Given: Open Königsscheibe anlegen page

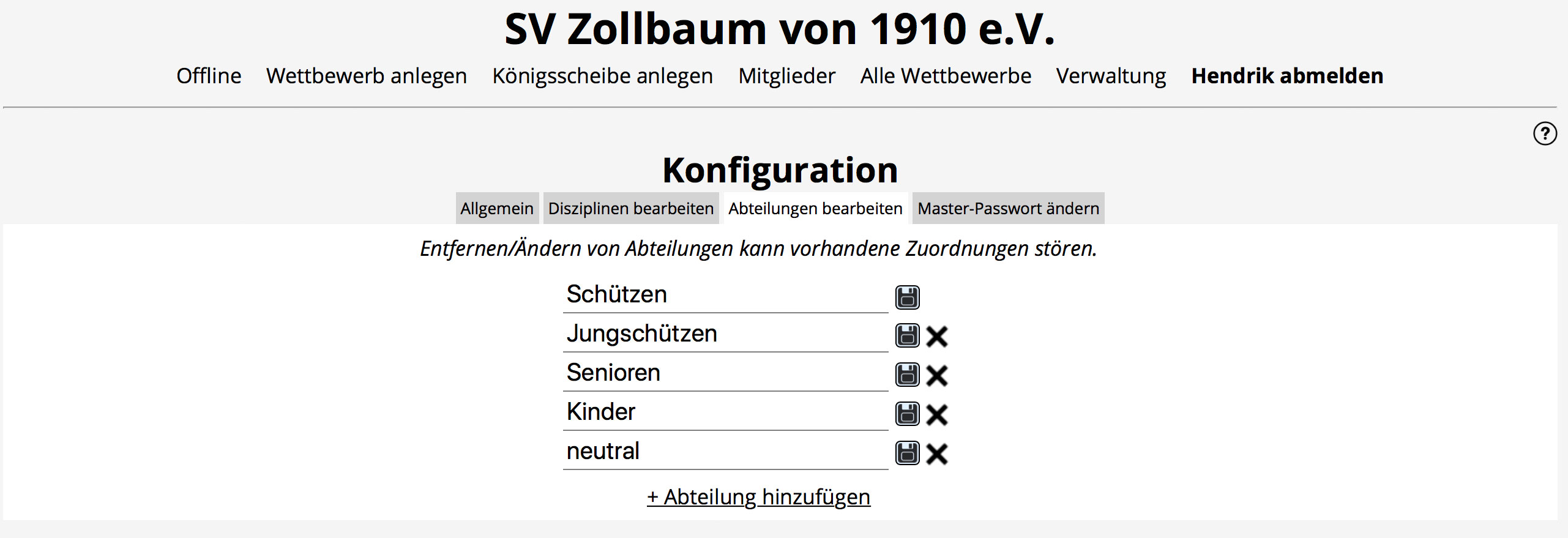Looking at the screenshot, I should coord(602,76).
